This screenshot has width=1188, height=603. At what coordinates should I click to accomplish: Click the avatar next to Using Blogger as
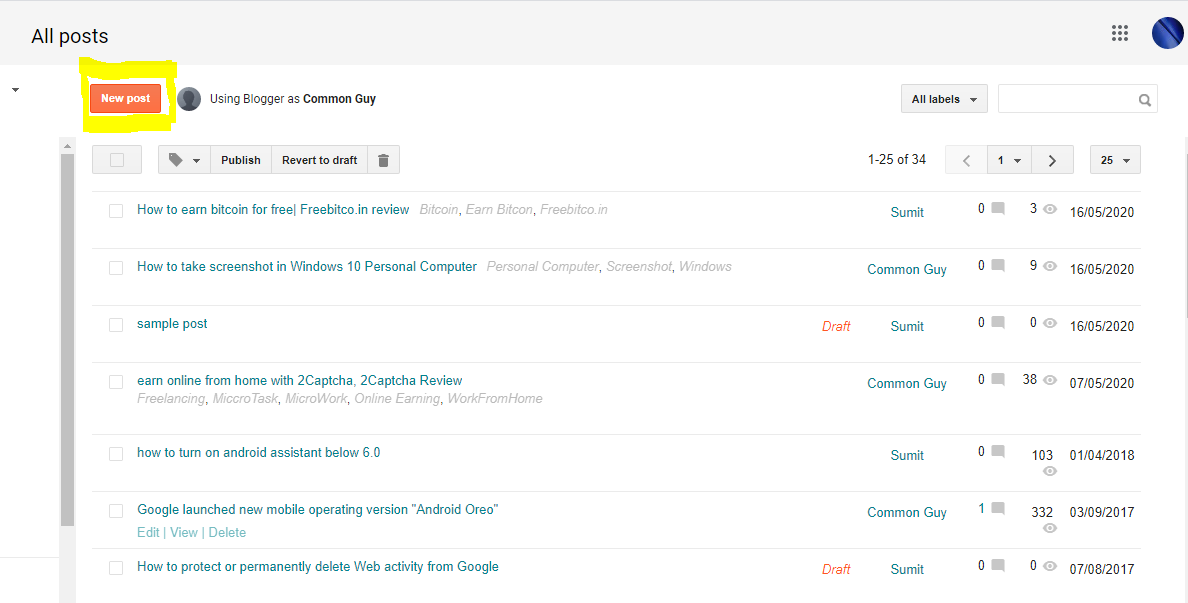click(189, 98)
